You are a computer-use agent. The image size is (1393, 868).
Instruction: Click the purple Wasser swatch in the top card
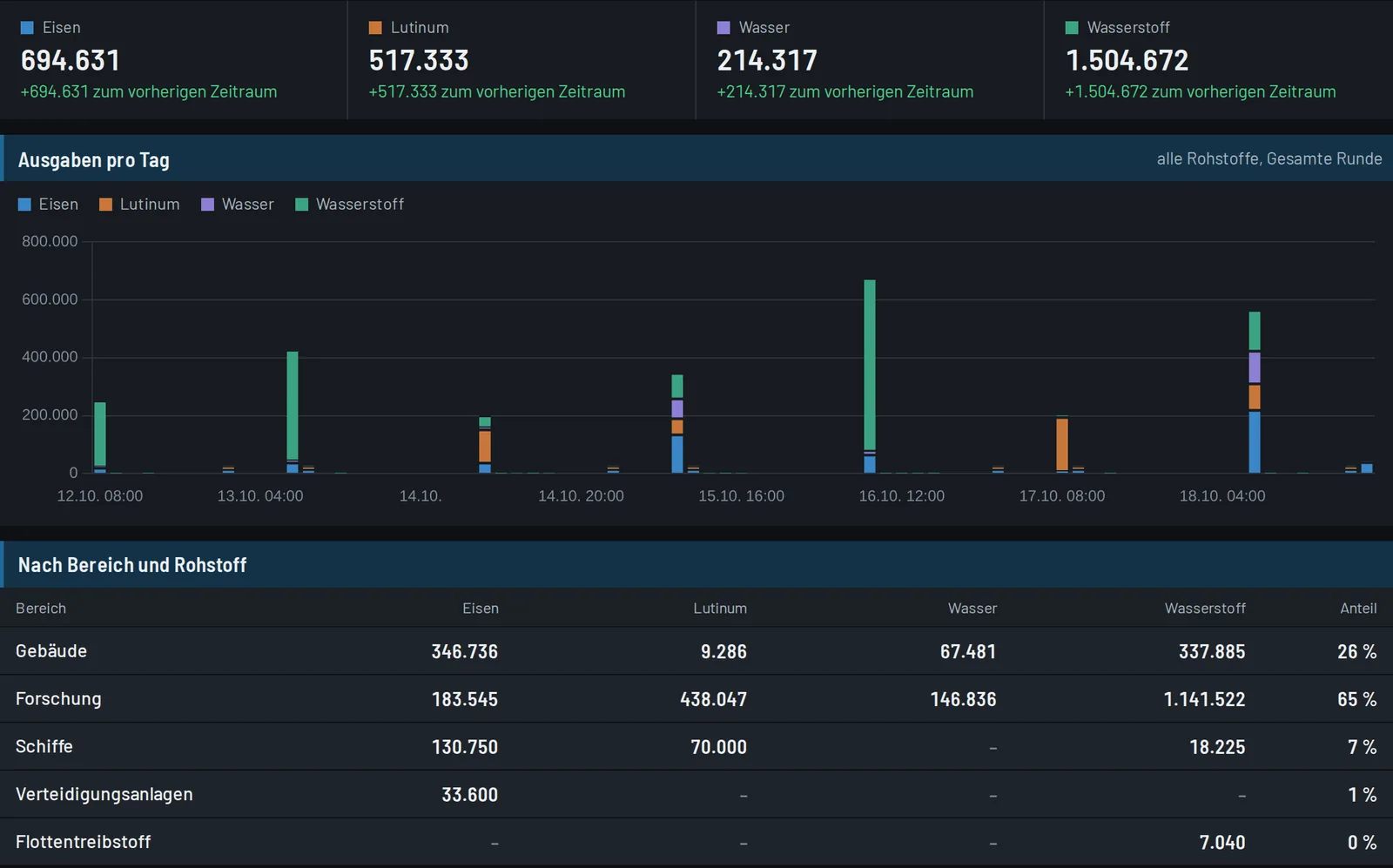click(723, 28)
